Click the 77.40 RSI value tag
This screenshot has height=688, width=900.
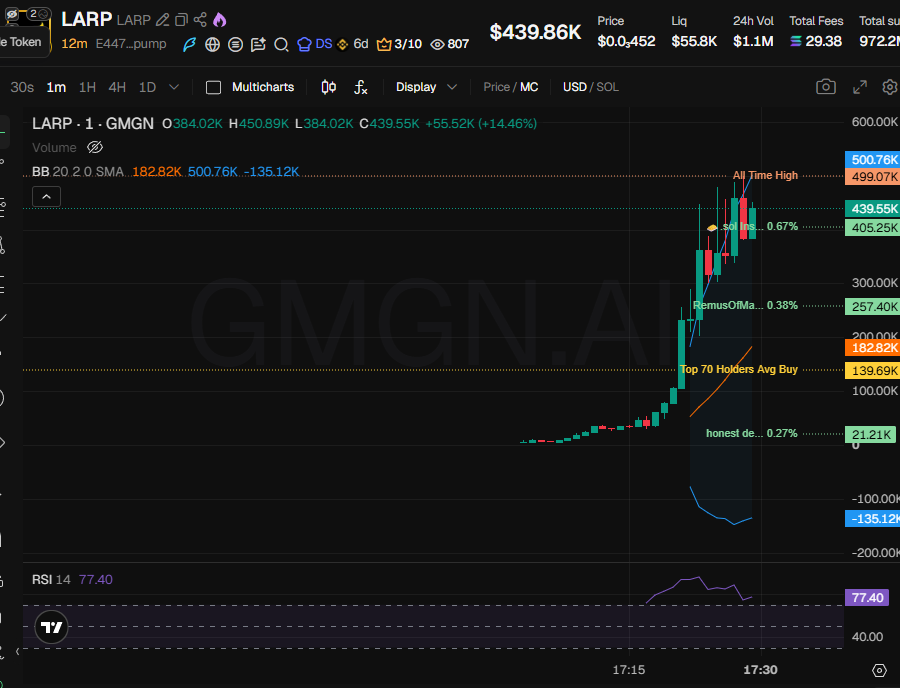[x=867, y=598]
